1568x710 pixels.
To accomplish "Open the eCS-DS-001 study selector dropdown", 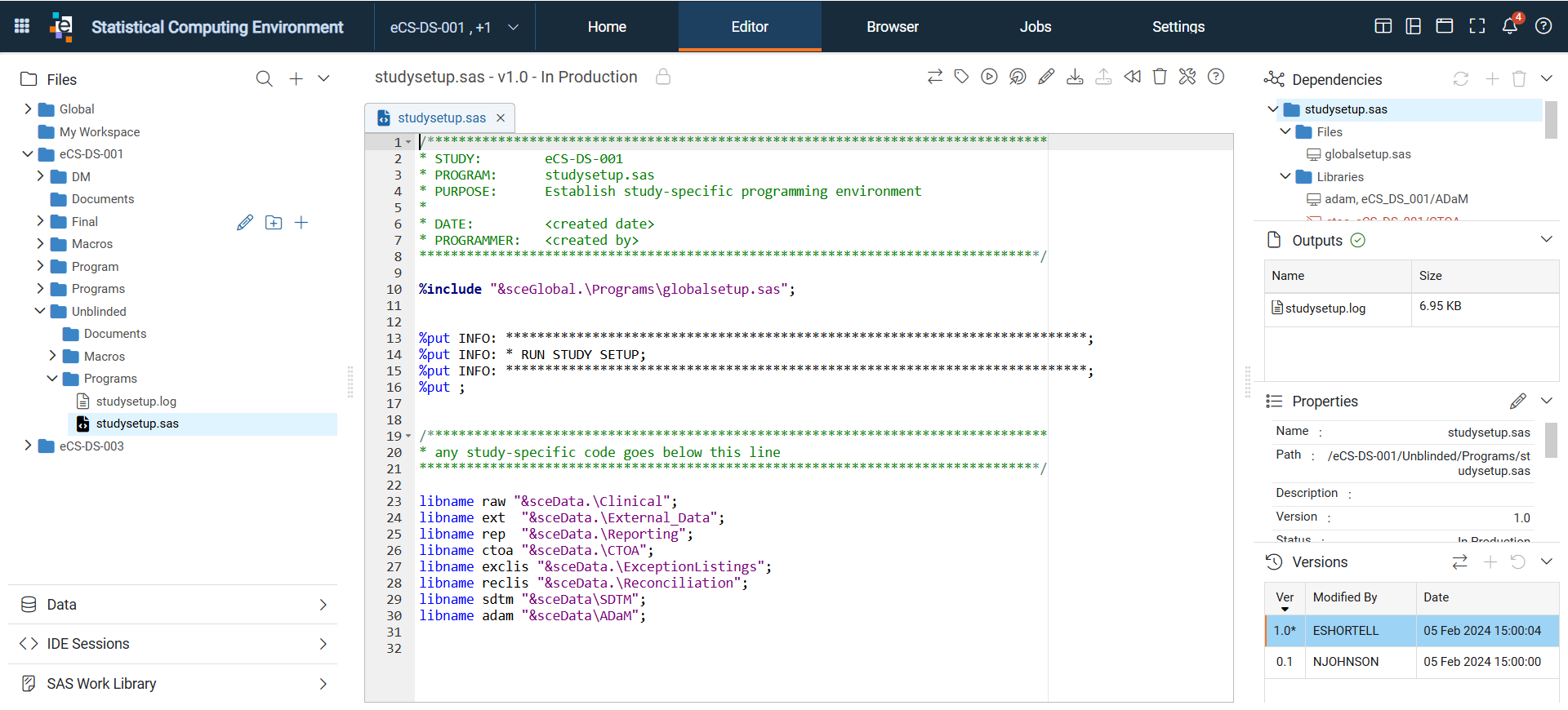I will click(455, 27).
